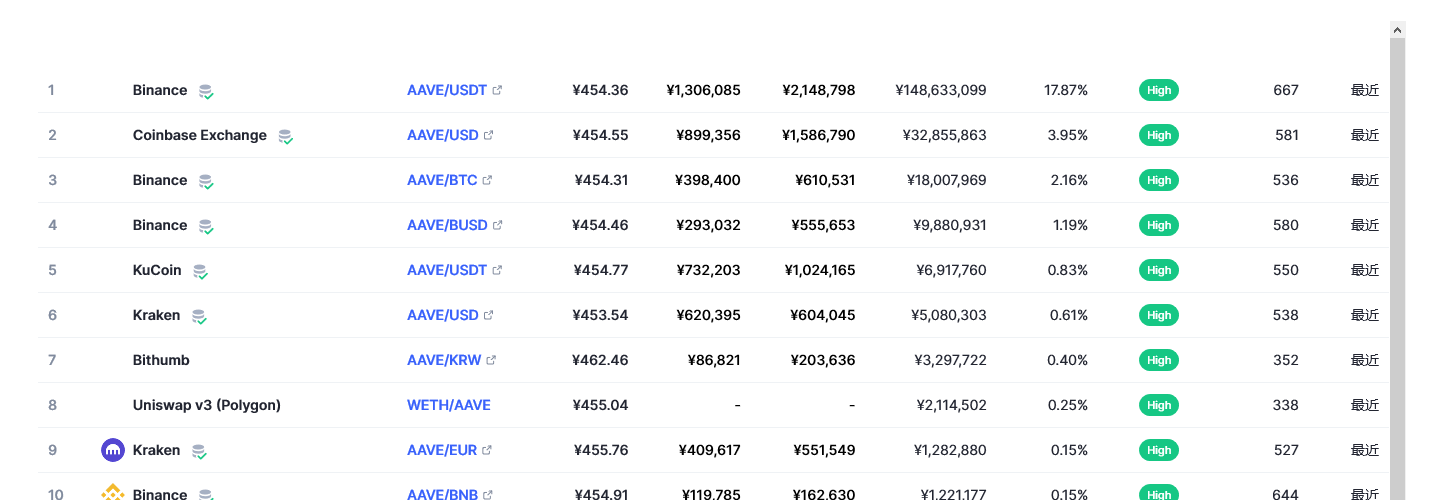
Task: Select the Coinbase Exchange name
Action: tap(199, 135)
